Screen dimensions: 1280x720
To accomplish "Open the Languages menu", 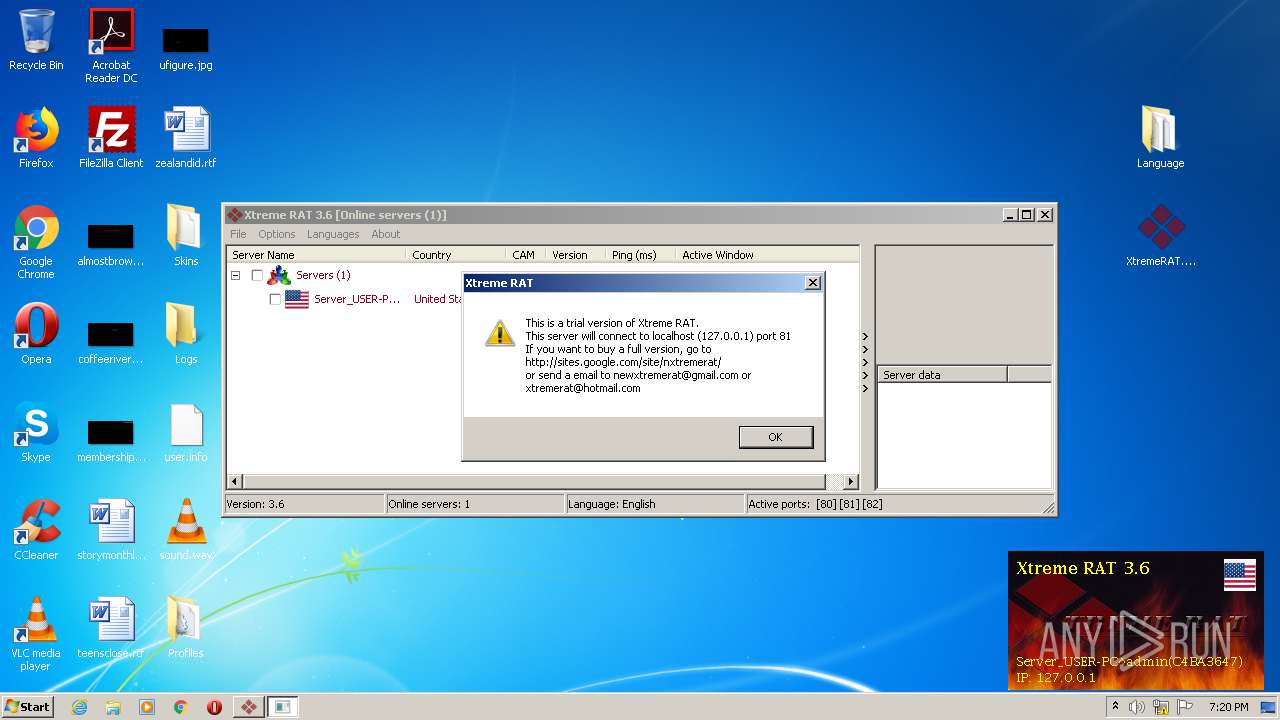I will (x=333, y=234).
